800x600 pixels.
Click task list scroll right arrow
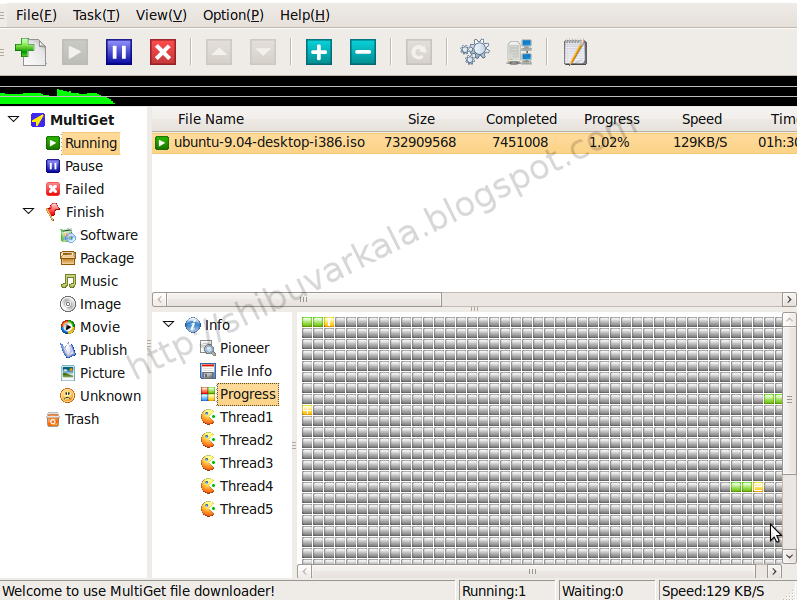[789, 299]
